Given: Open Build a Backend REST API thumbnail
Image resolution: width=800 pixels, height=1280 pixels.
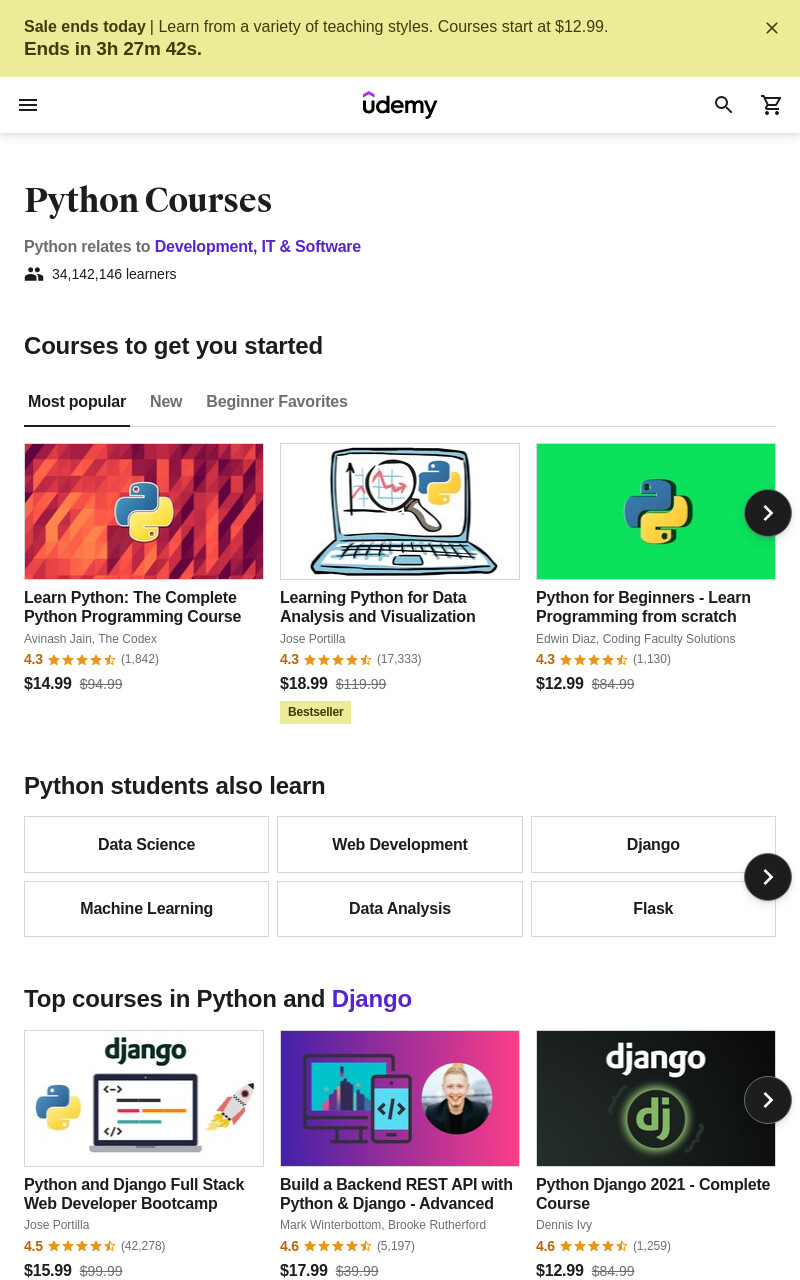Looking at the screenshot, I should click(x=400, y=1098).
